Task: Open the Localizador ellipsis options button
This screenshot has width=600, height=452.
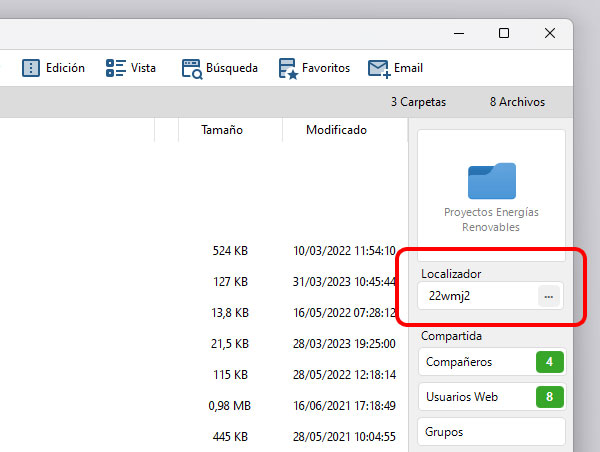Action: click(549, 296)
